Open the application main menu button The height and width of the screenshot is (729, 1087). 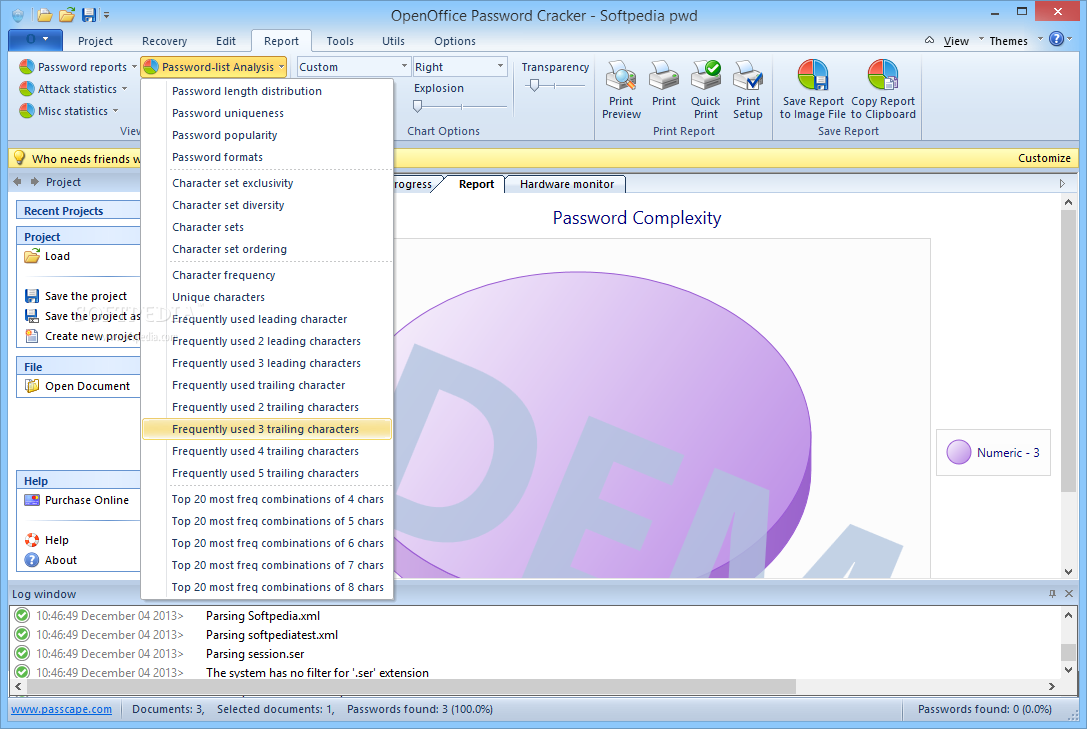tap(35, 40)
